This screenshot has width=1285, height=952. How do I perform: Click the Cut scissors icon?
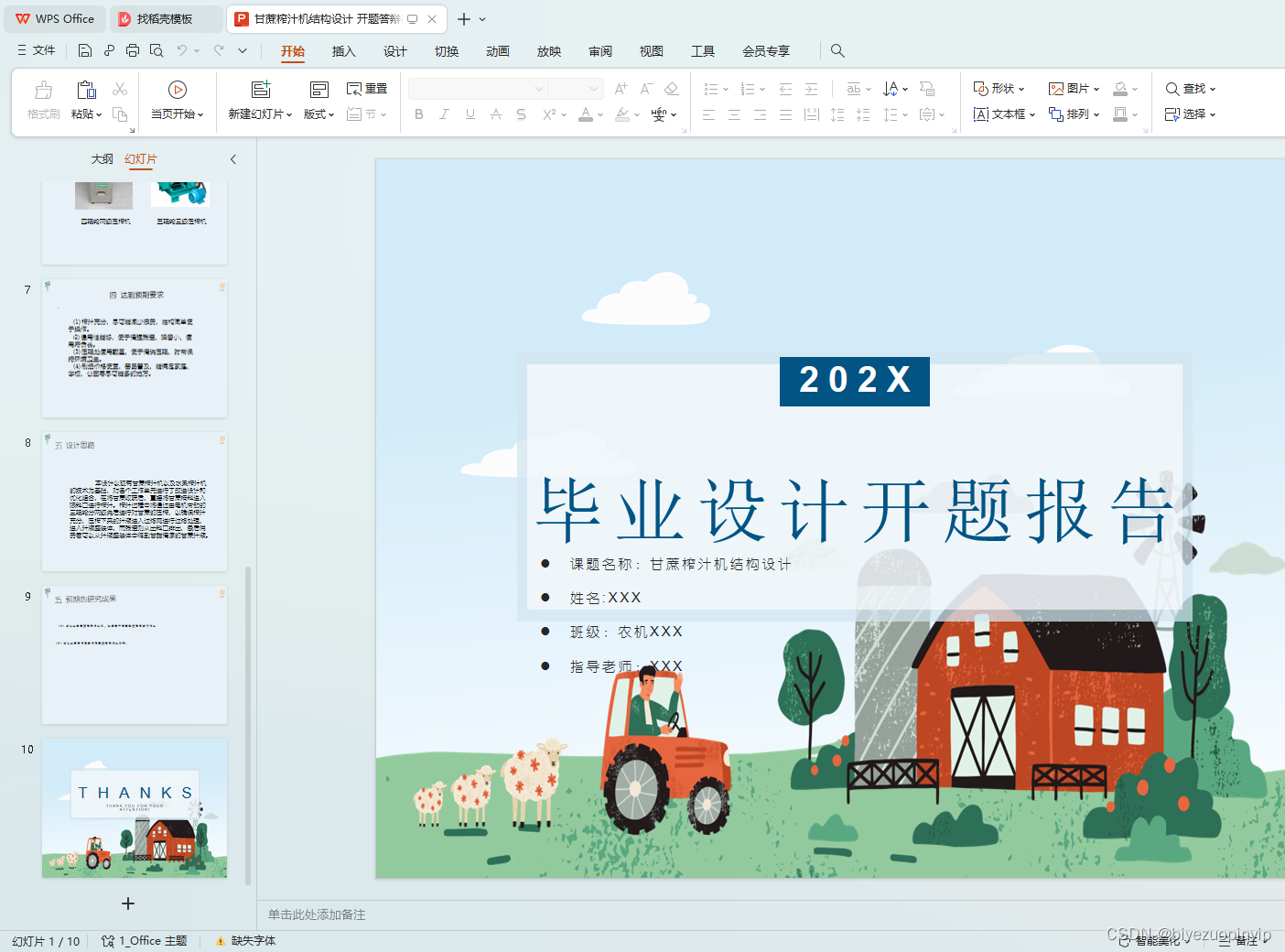click(x=120, y=89)
